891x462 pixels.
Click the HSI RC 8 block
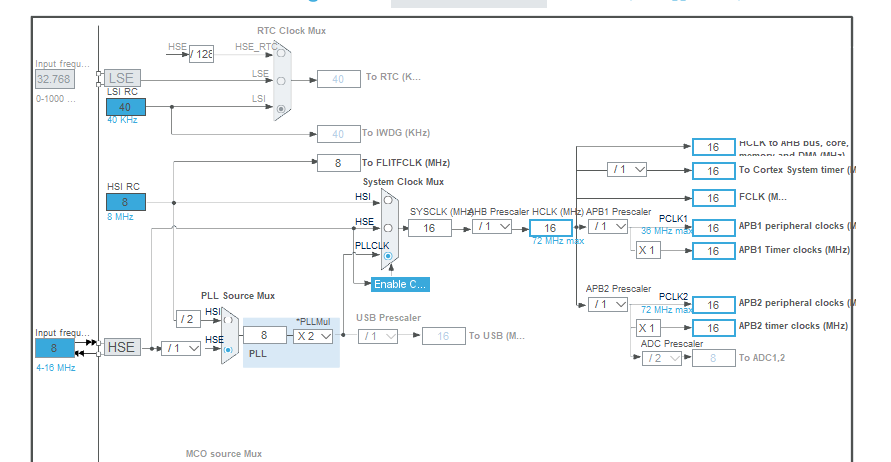click(x=126, y=202)
